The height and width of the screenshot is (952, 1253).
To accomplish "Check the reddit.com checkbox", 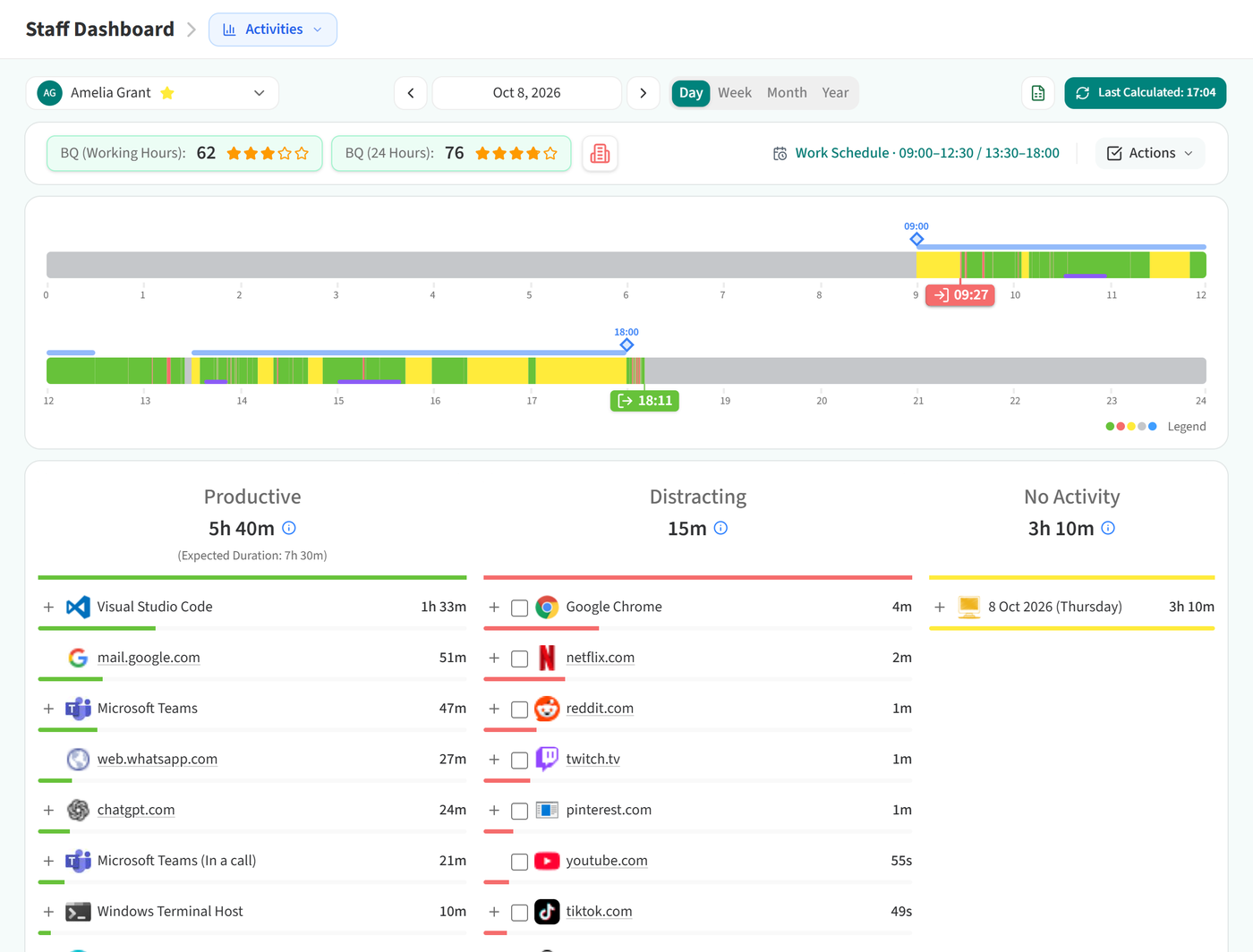I will (x=519, y=710).
